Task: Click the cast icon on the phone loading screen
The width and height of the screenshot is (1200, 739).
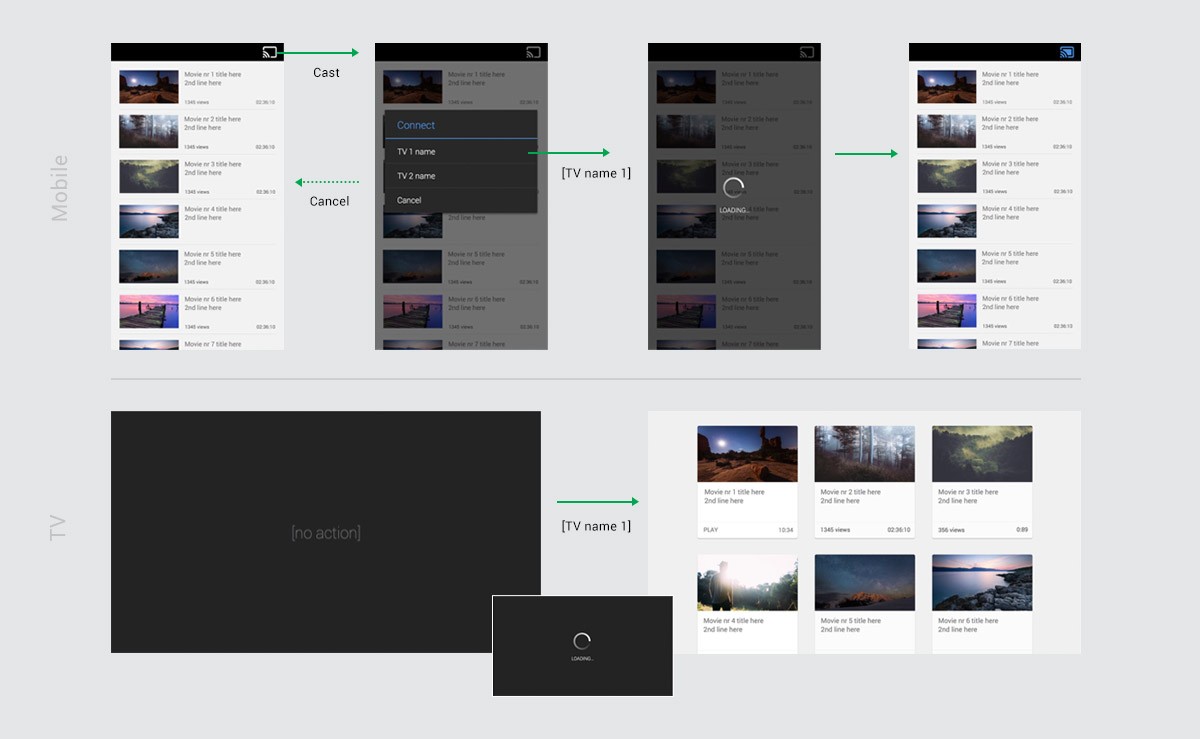Action: [x=807, y=53]
